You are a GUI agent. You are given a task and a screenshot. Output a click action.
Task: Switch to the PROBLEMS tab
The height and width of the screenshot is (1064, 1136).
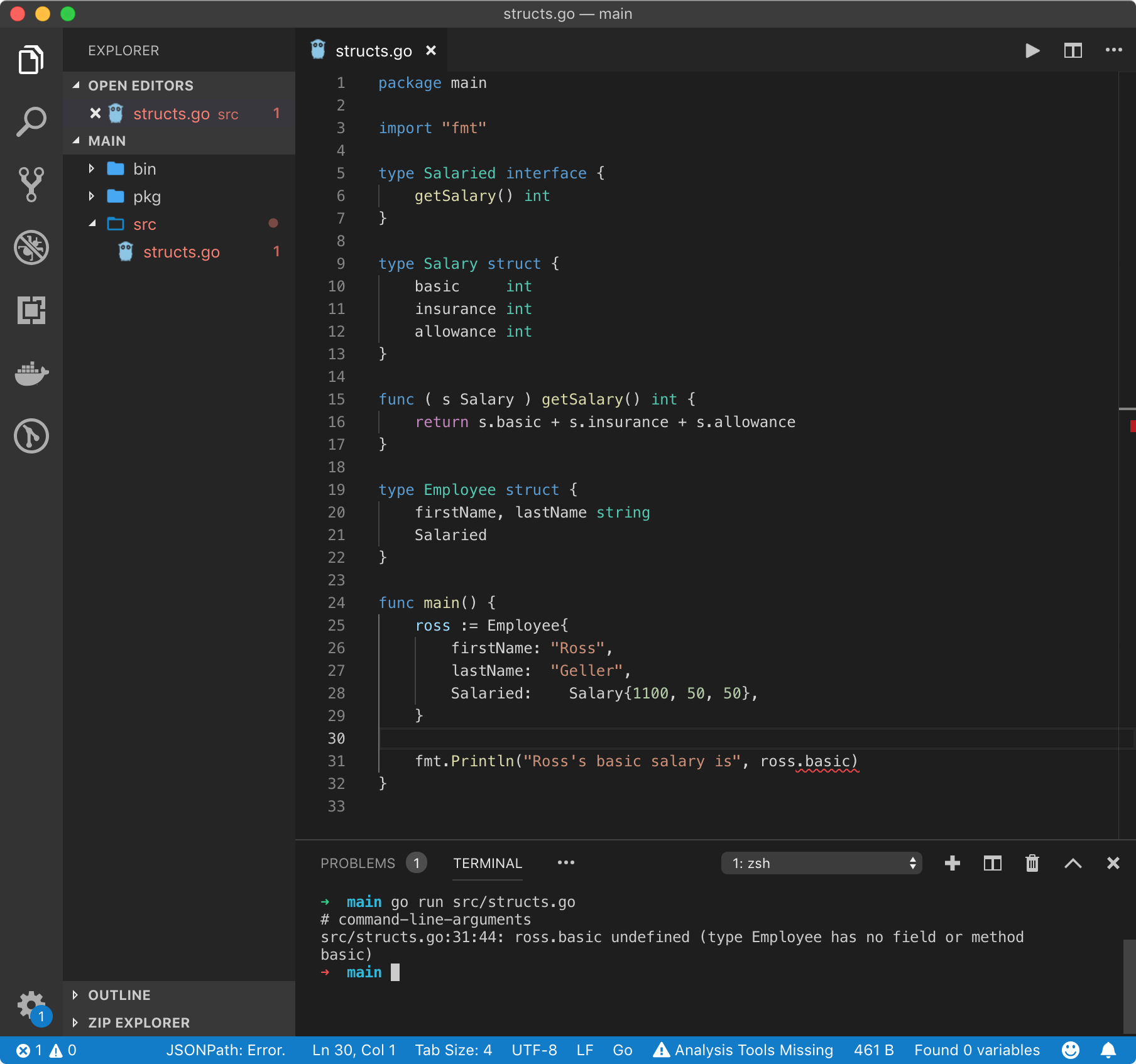pyautogui.click(x=358, y=863)
